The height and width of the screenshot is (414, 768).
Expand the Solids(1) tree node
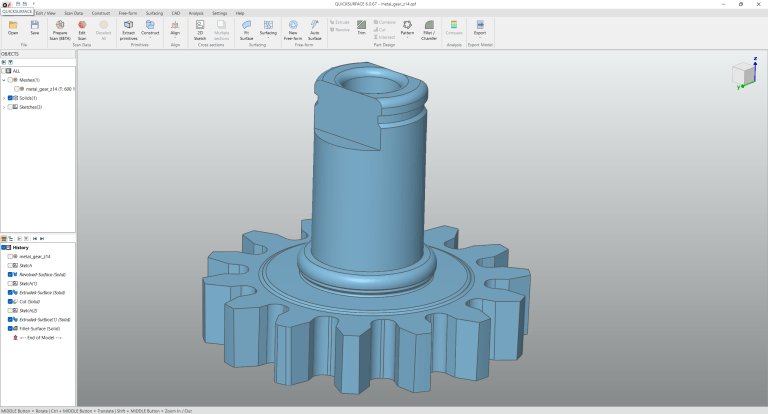[4, 98]
